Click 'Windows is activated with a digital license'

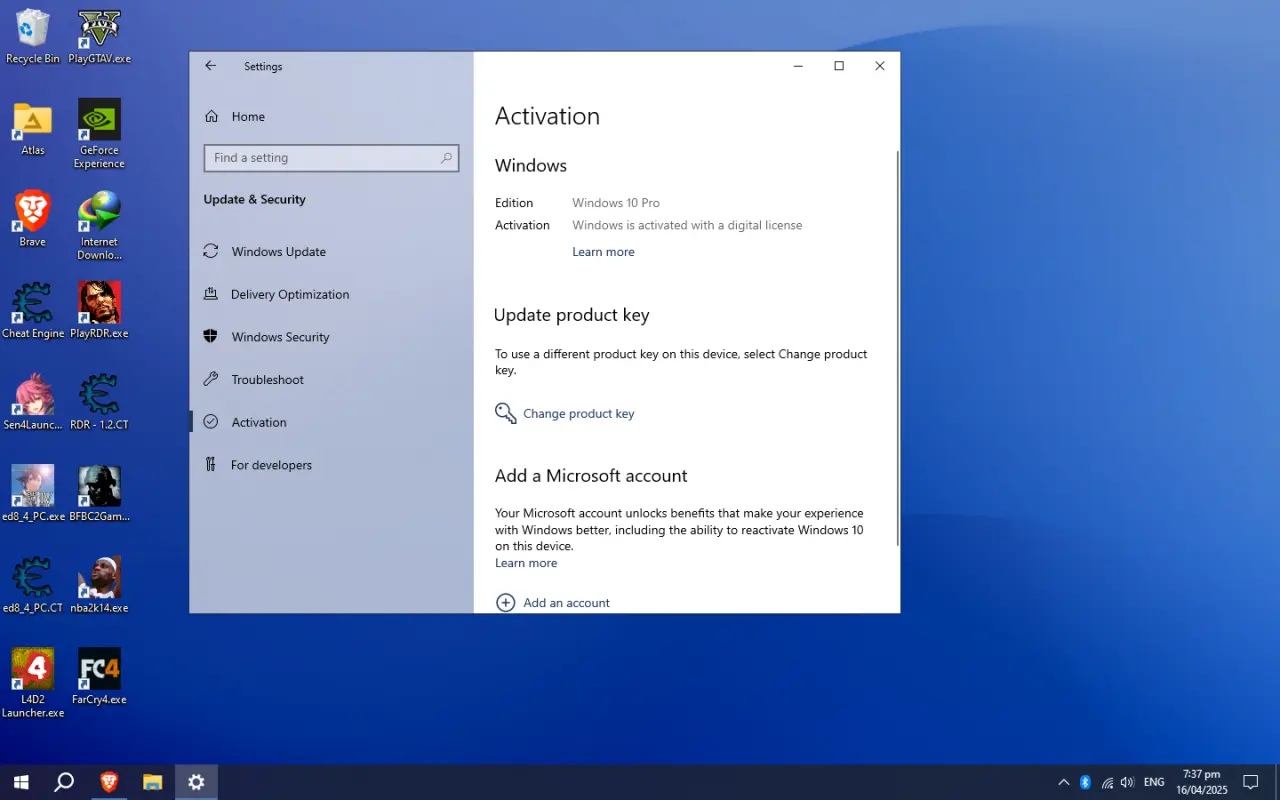687,225
